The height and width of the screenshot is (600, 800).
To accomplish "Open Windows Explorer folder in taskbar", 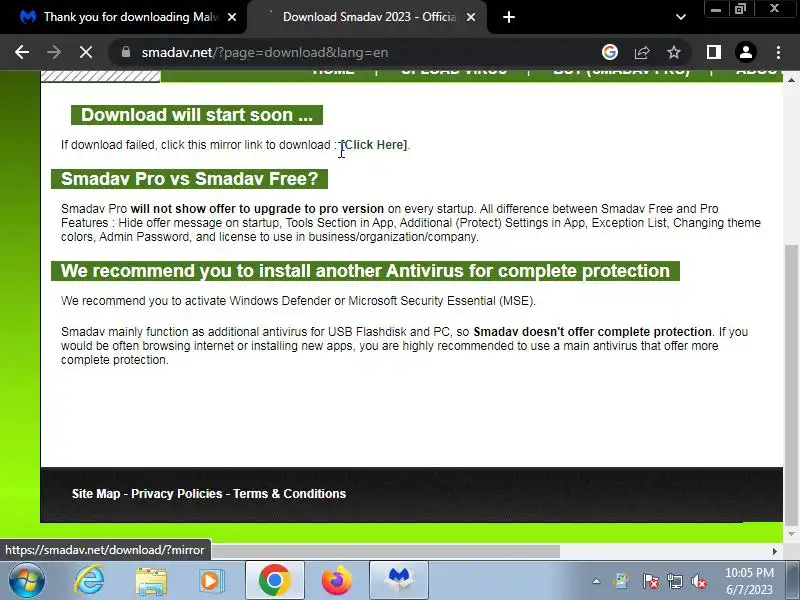I will pos(151,581).
